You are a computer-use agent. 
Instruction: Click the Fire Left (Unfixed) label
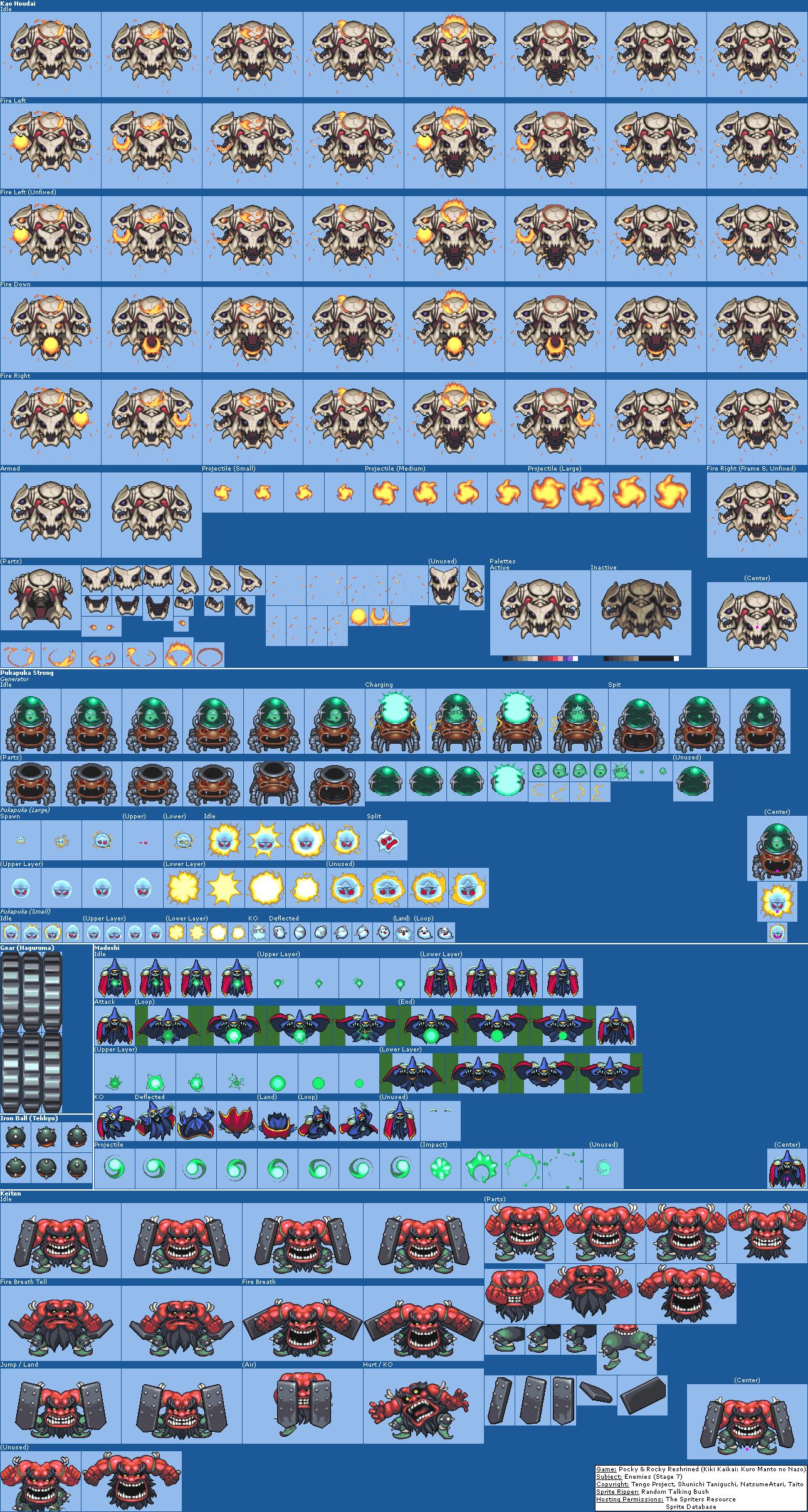point(28,192)
